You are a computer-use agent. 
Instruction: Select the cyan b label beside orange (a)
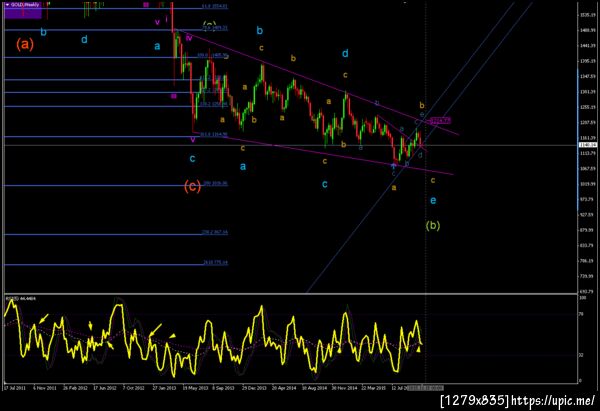[x=43, y=32]
